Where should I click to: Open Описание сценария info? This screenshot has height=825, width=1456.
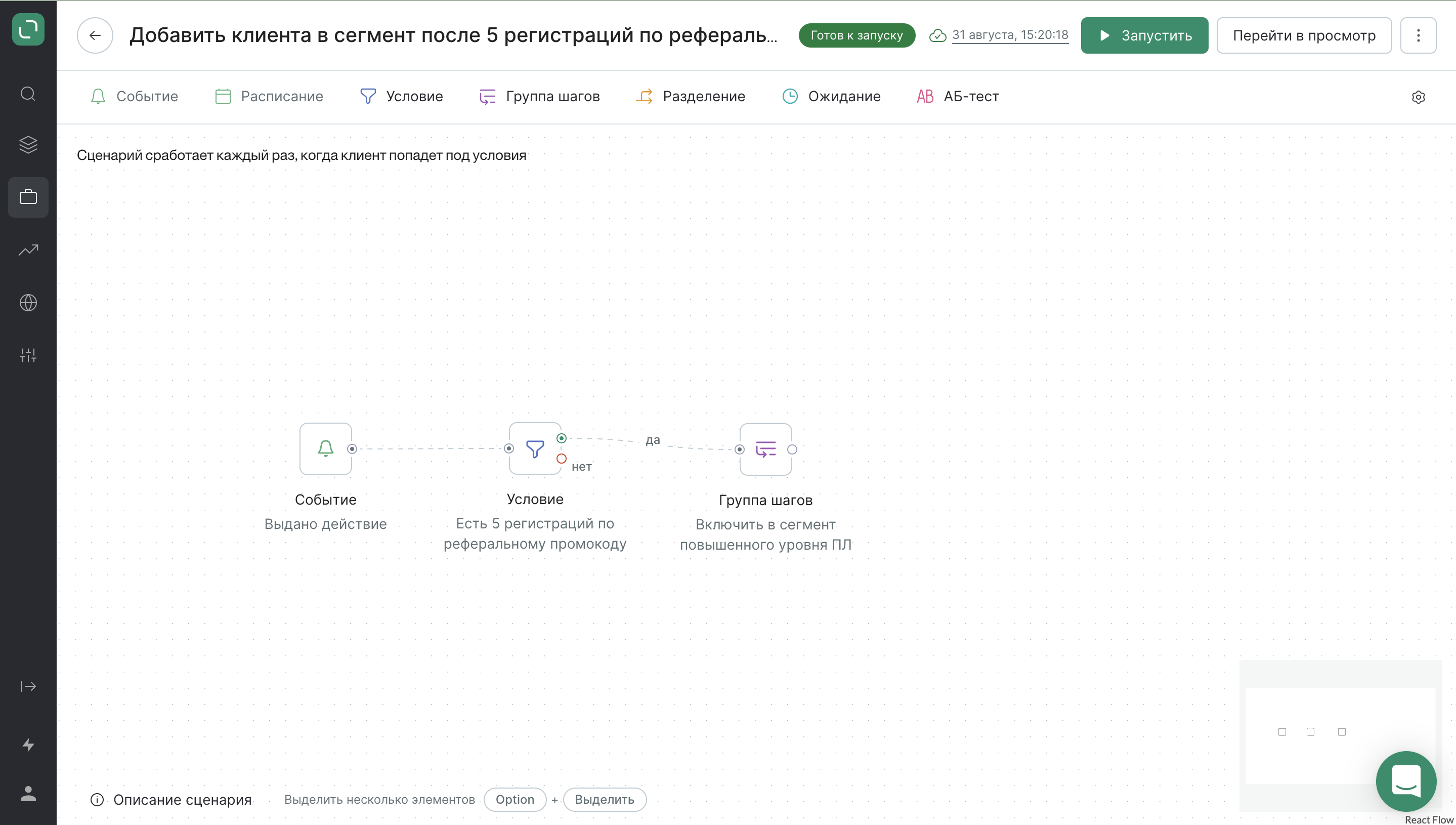(x=171, y=800)
